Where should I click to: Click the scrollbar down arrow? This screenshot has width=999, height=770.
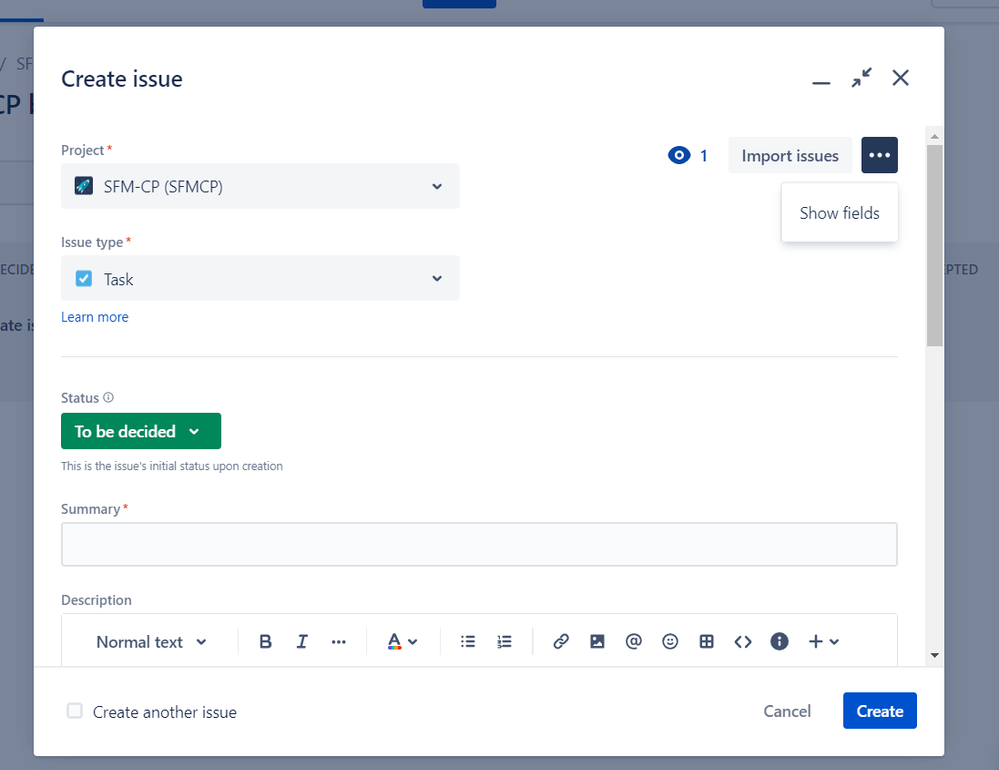click(935, 655)
